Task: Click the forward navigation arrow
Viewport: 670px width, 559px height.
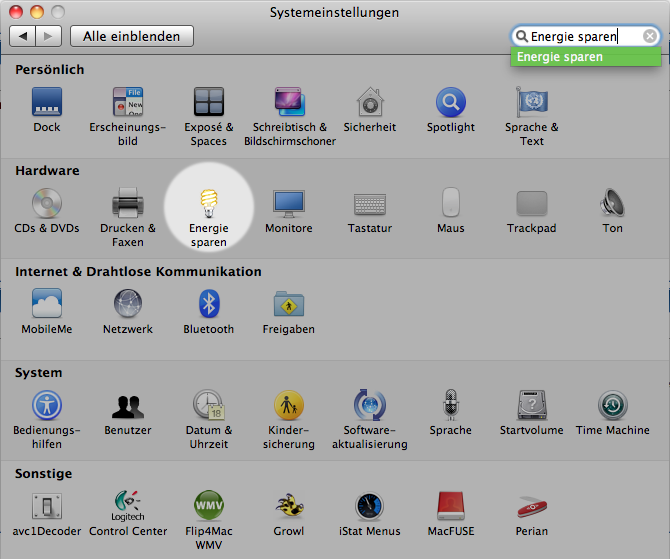Action: click(49, 36)
